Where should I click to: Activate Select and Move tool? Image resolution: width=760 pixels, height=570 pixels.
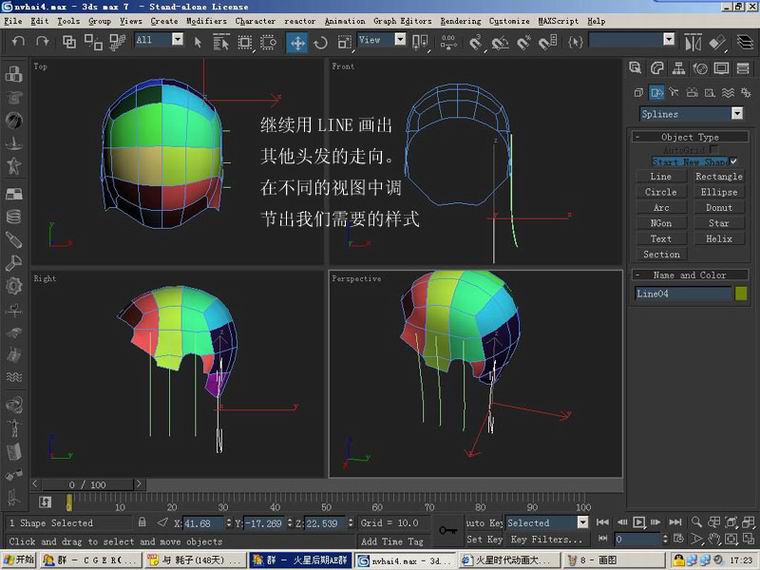297,43
